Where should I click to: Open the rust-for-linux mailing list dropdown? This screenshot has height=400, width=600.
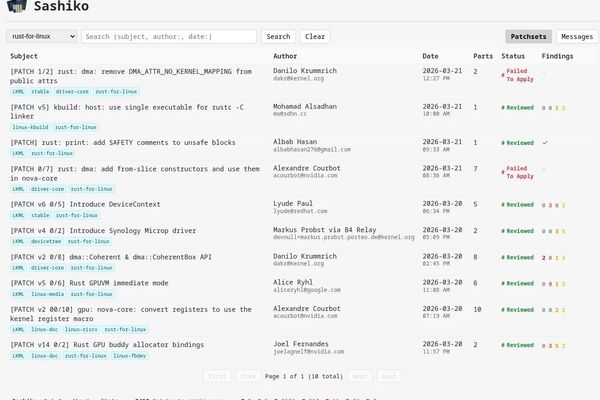[x=41, y=36]
